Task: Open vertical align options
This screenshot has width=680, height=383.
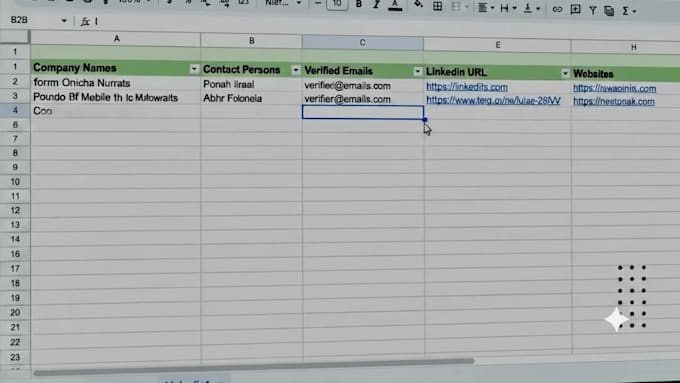Action: 528,8
